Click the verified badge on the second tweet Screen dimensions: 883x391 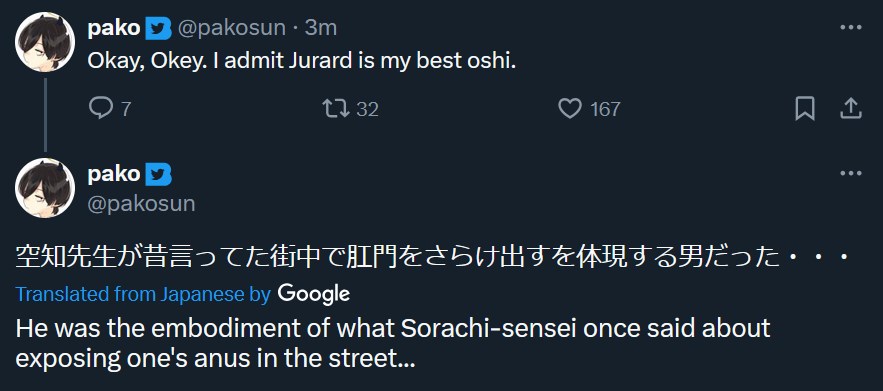(158, 174)
